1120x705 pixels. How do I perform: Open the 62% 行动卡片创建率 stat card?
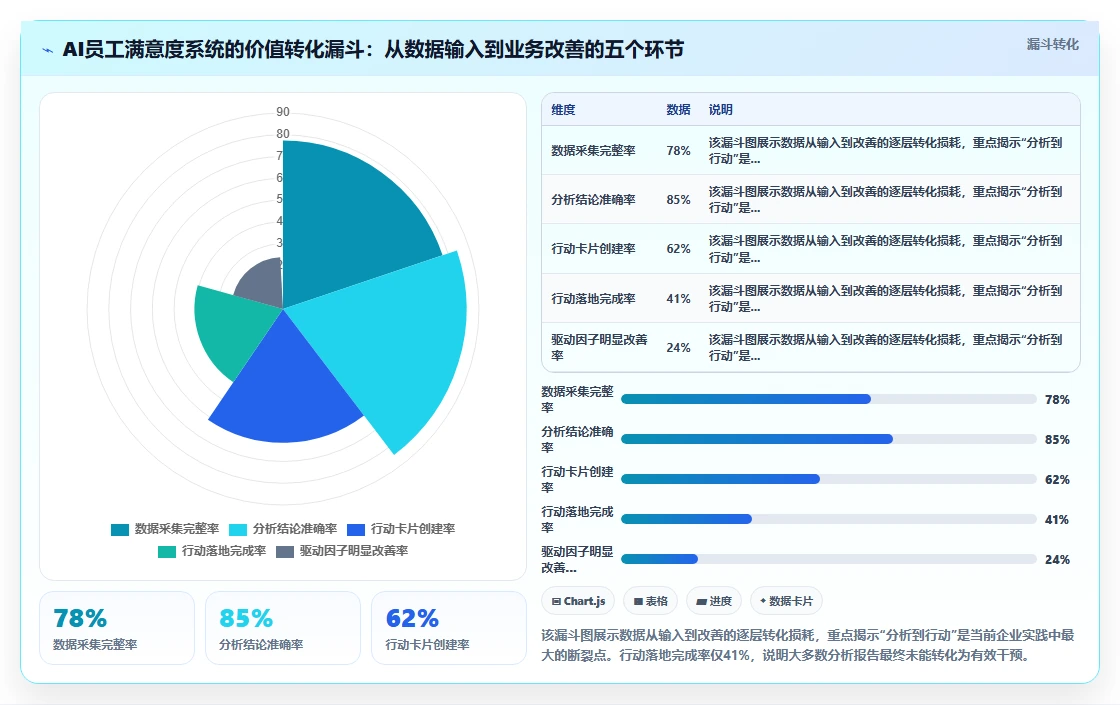449,628
